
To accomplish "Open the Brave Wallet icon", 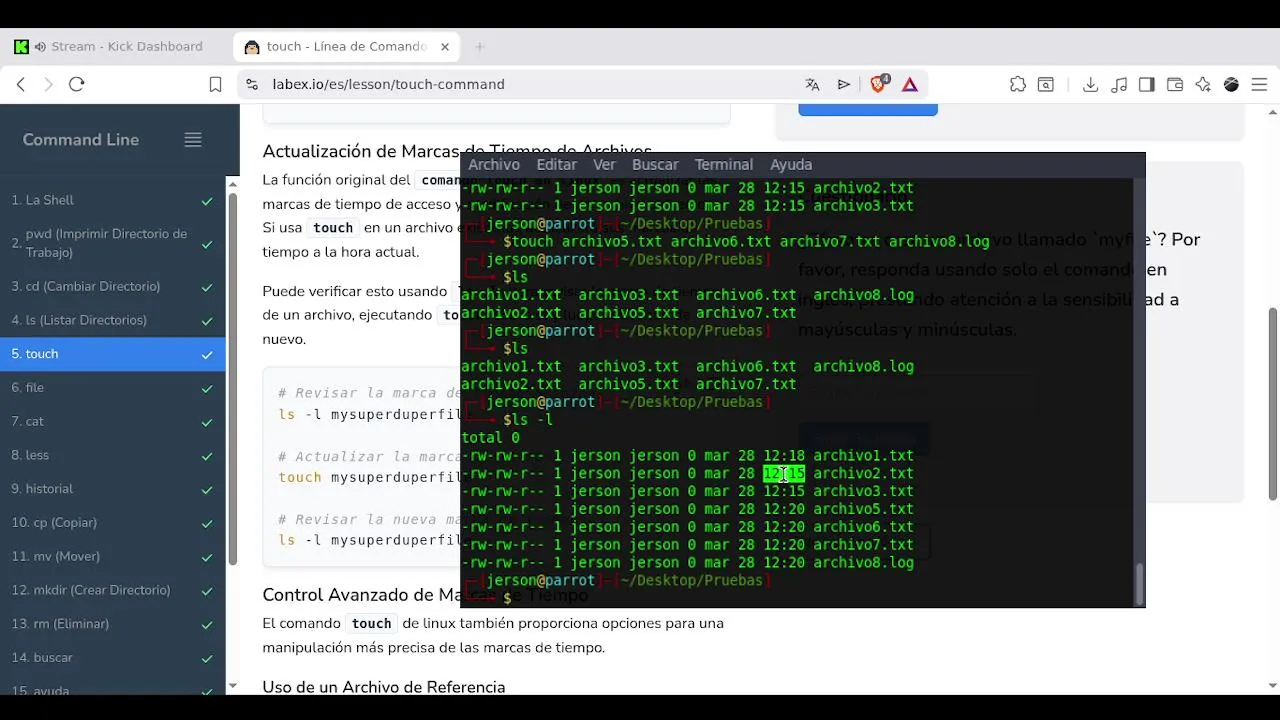I will click(x=1175, y=85).
